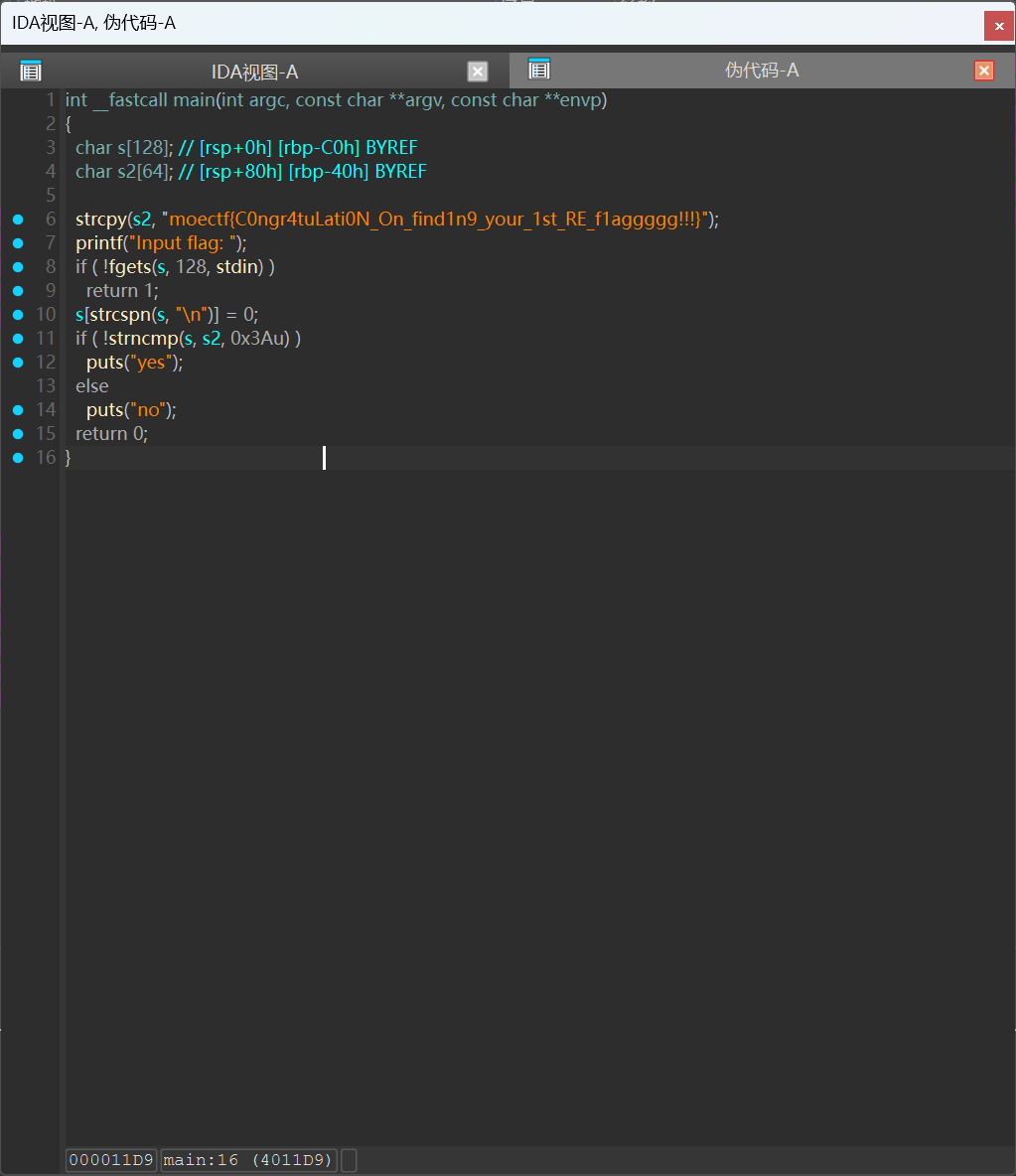This screenshot has height=1176, width=1016.
Task: Click the stdin argument on line 8
Action: [239, 267]
